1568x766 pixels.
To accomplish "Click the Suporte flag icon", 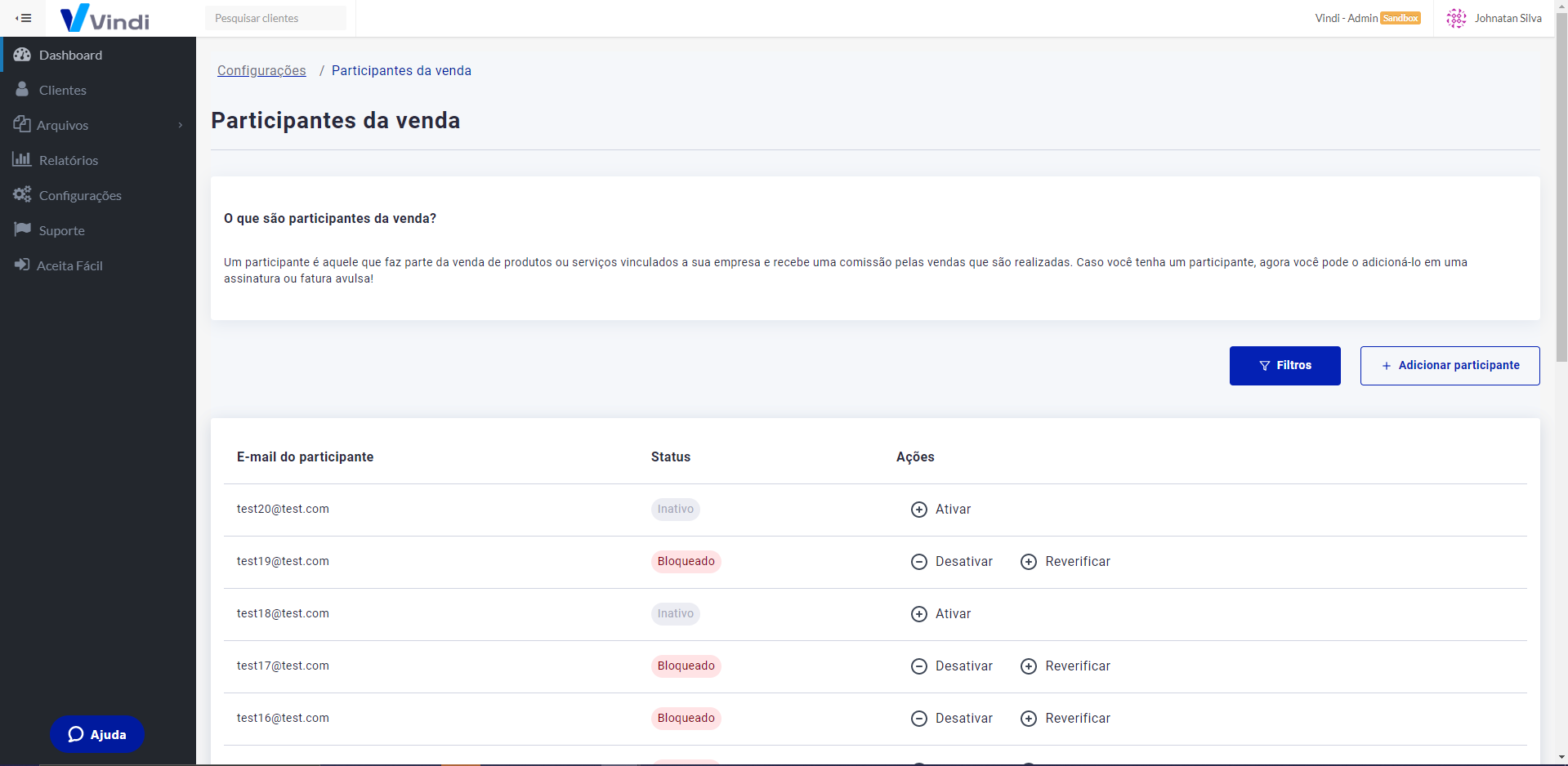I will 22,229.
